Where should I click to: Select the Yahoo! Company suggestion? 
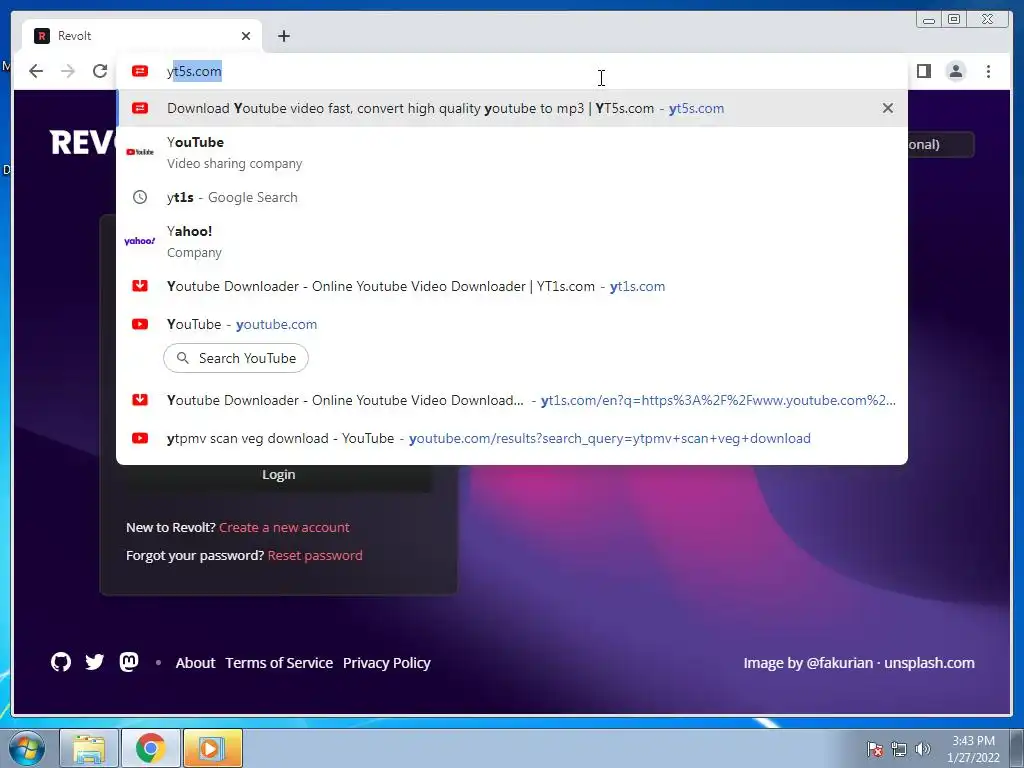[511, 242]
